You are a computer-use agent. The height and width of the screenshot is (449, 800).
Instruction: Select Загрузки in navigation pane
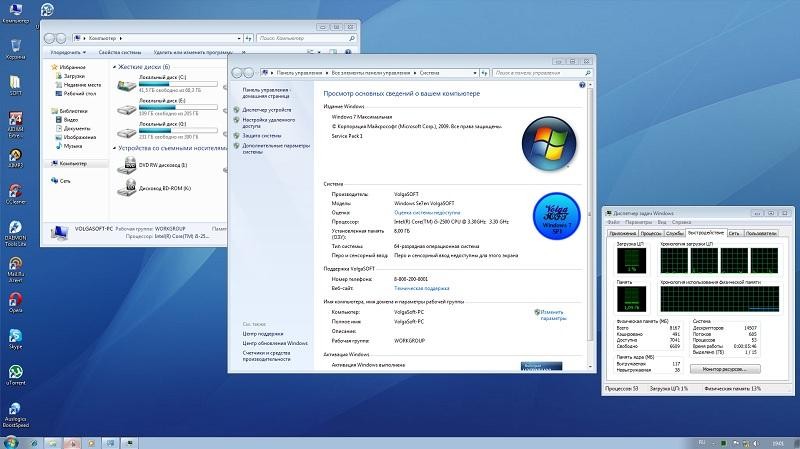pos(74,76)
